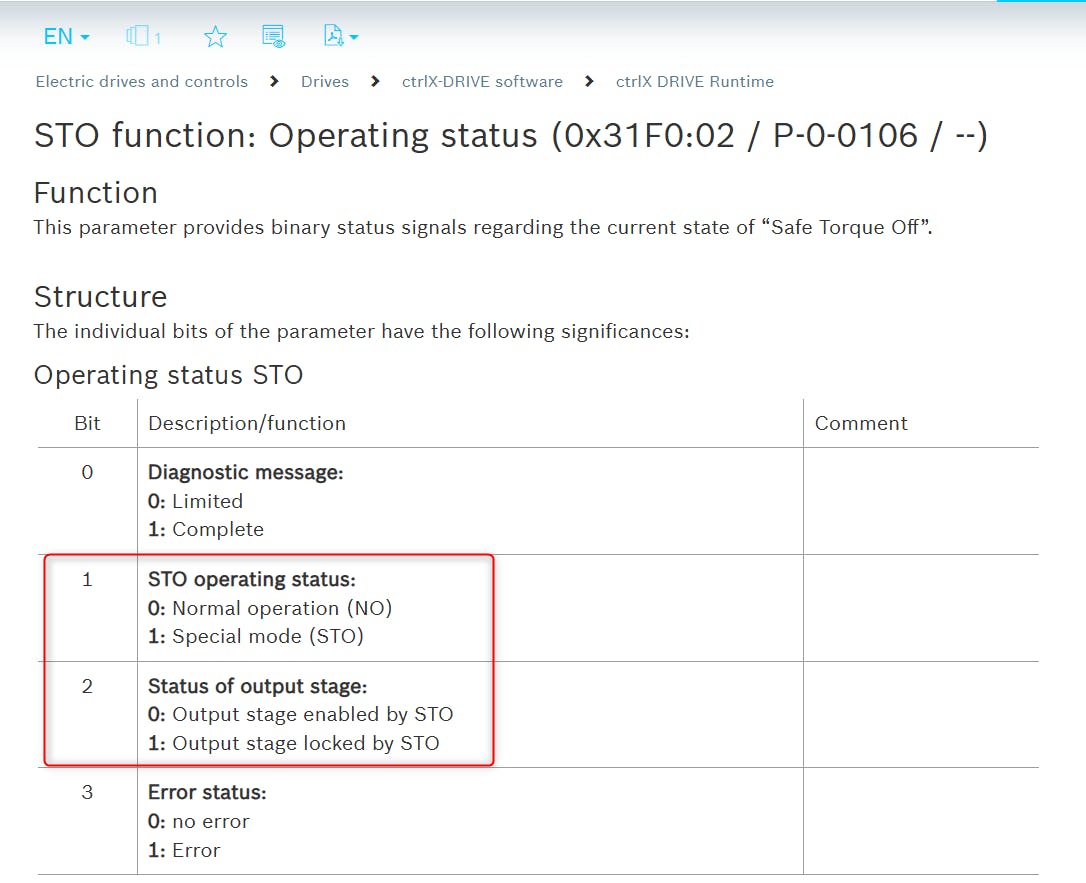Screen dimensions: 1086x883
Task: Click chevron between Drives and ctrlX-DRIVE software
Action: pyautogui.click(x=376, y=82)
